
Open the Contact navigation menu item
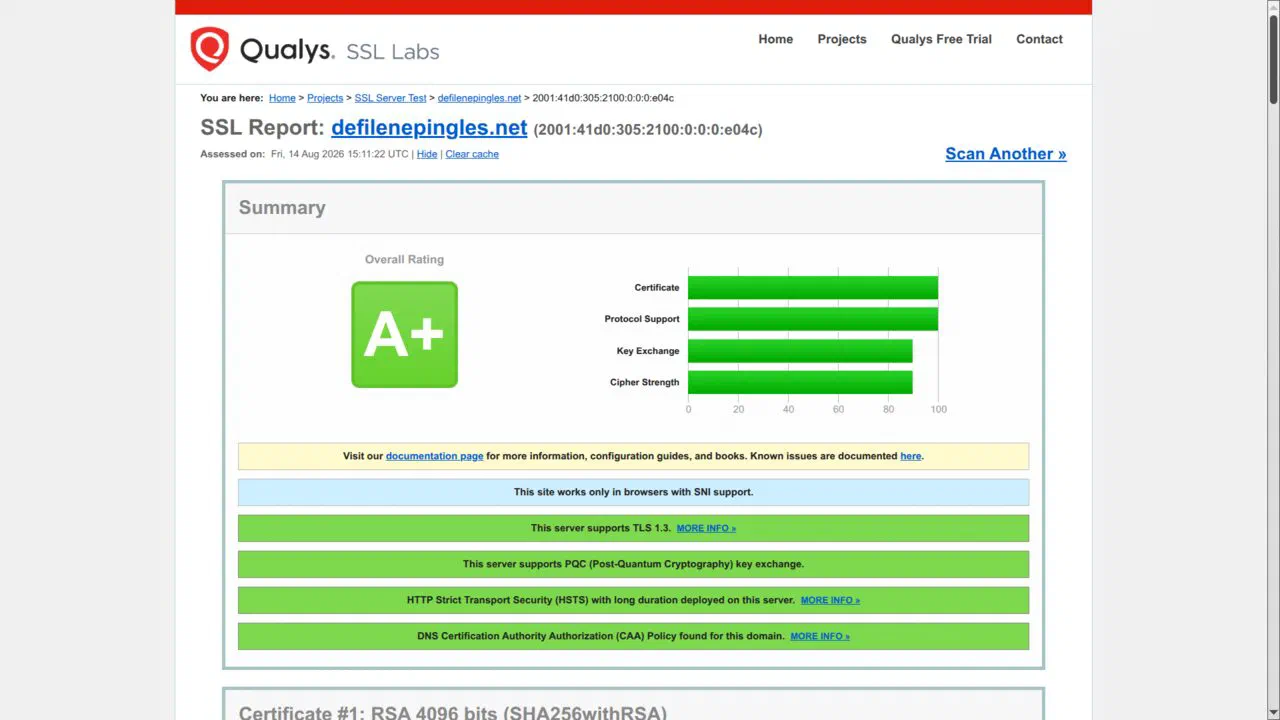1039,39
